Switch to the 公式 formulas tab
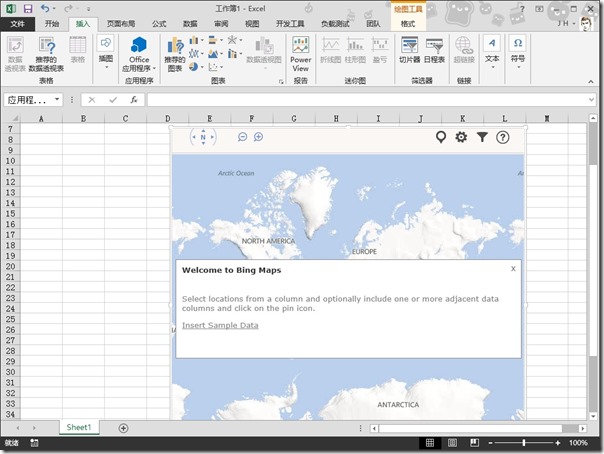The width and height of the screenshot is (604, 454). click(159, 24)
